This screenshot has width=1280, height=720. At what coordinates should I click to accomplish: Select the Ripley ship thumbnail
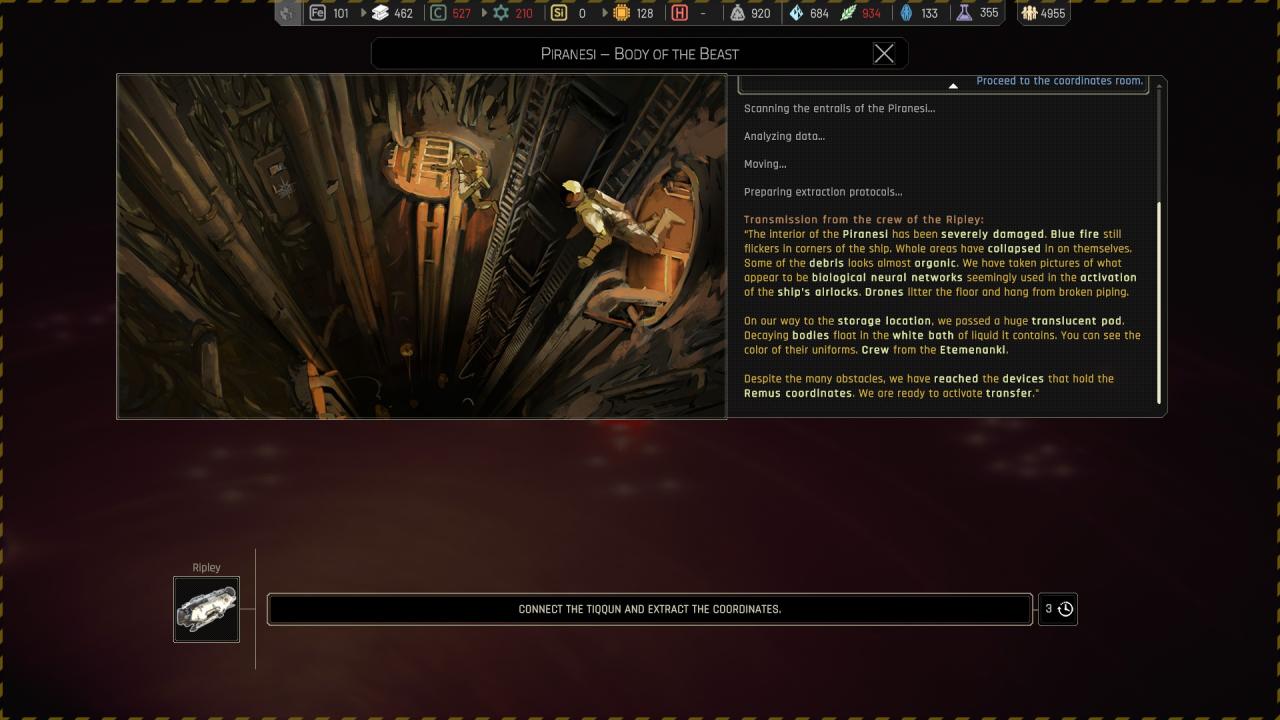point(206,609)
